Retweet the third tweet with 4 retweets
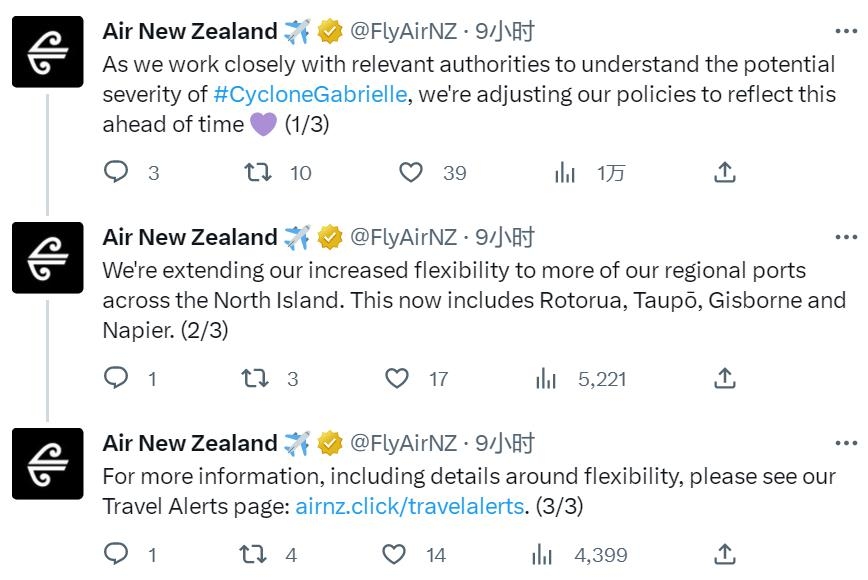868x580 pixels. pyautogui.click(x=255, y=553)
